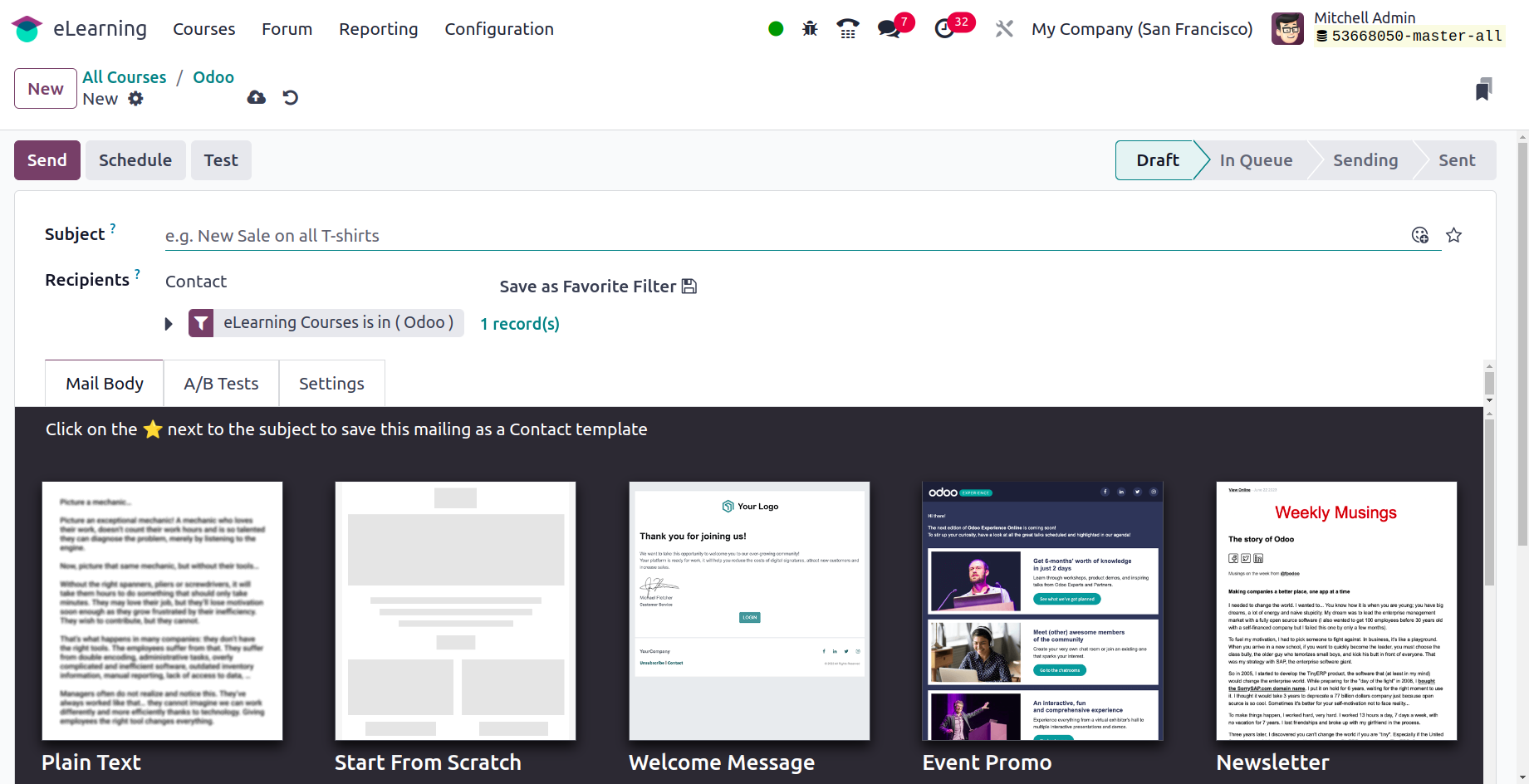Viewport: 1529px width, 784px height.
Task: Click the template pane vertical scrollbar
Action: tap(1489, 502)
